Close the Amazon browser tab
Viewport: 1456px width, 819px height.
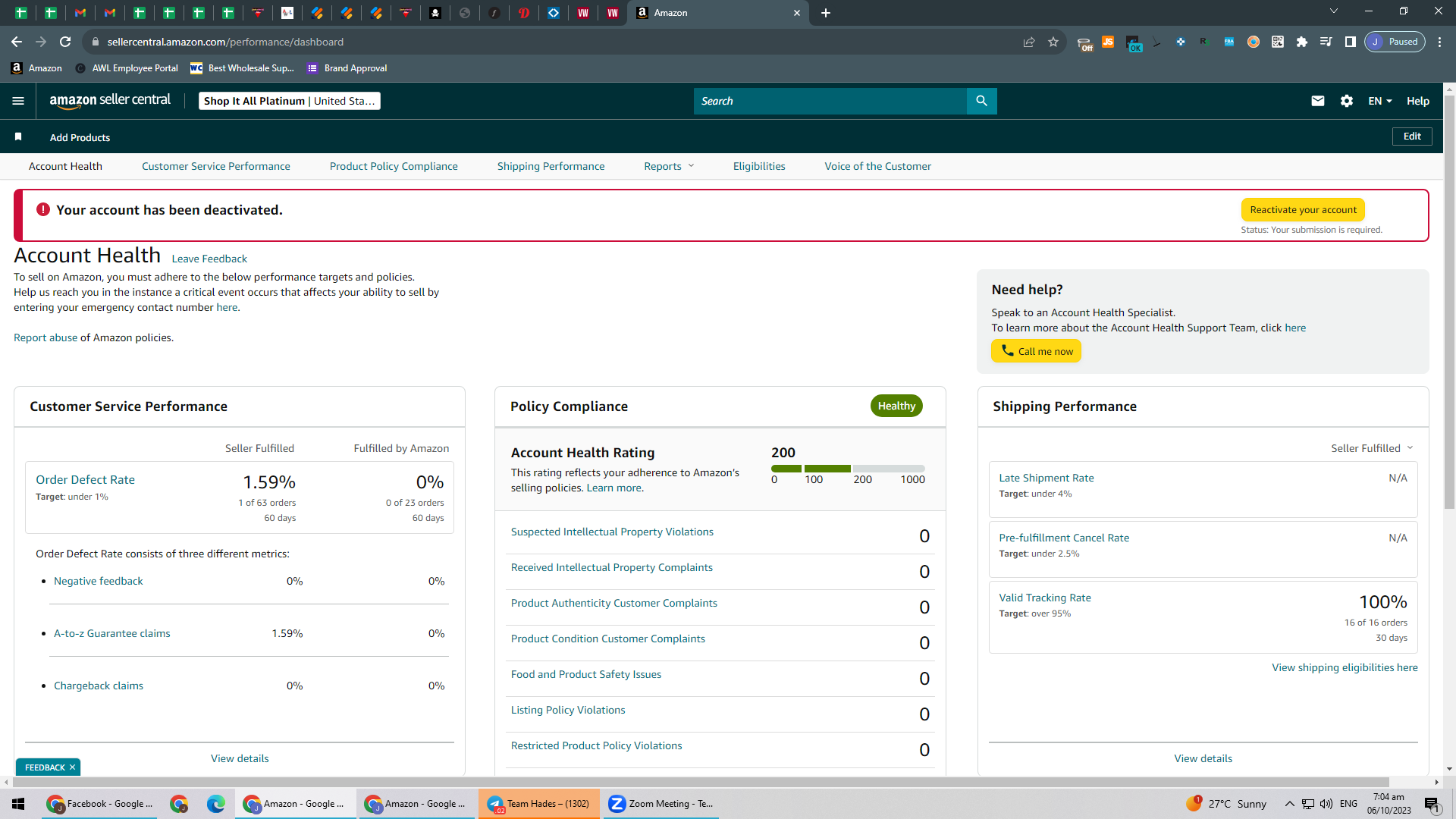point(797,13)
